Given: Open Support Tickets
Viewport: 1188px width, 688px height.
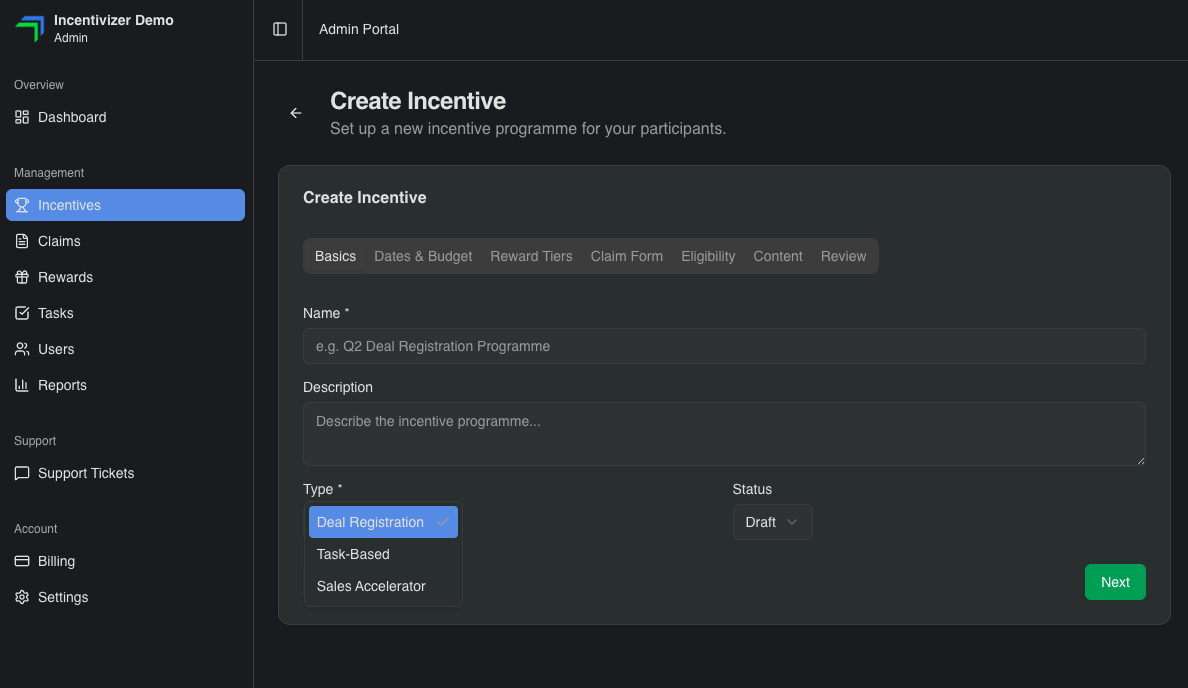Looking at the screenshot, I should click(x=125, y=473).
